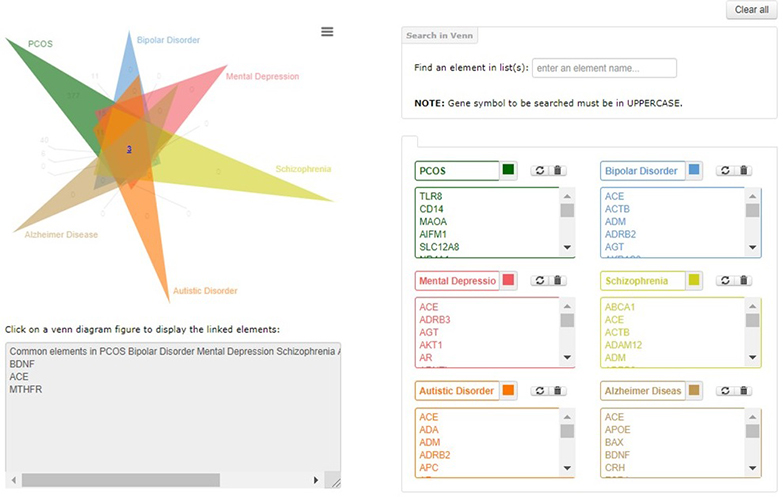783x497 pixels.
Task: Clear Schizophrenia list using trash icon
Action: pos(743,281)
